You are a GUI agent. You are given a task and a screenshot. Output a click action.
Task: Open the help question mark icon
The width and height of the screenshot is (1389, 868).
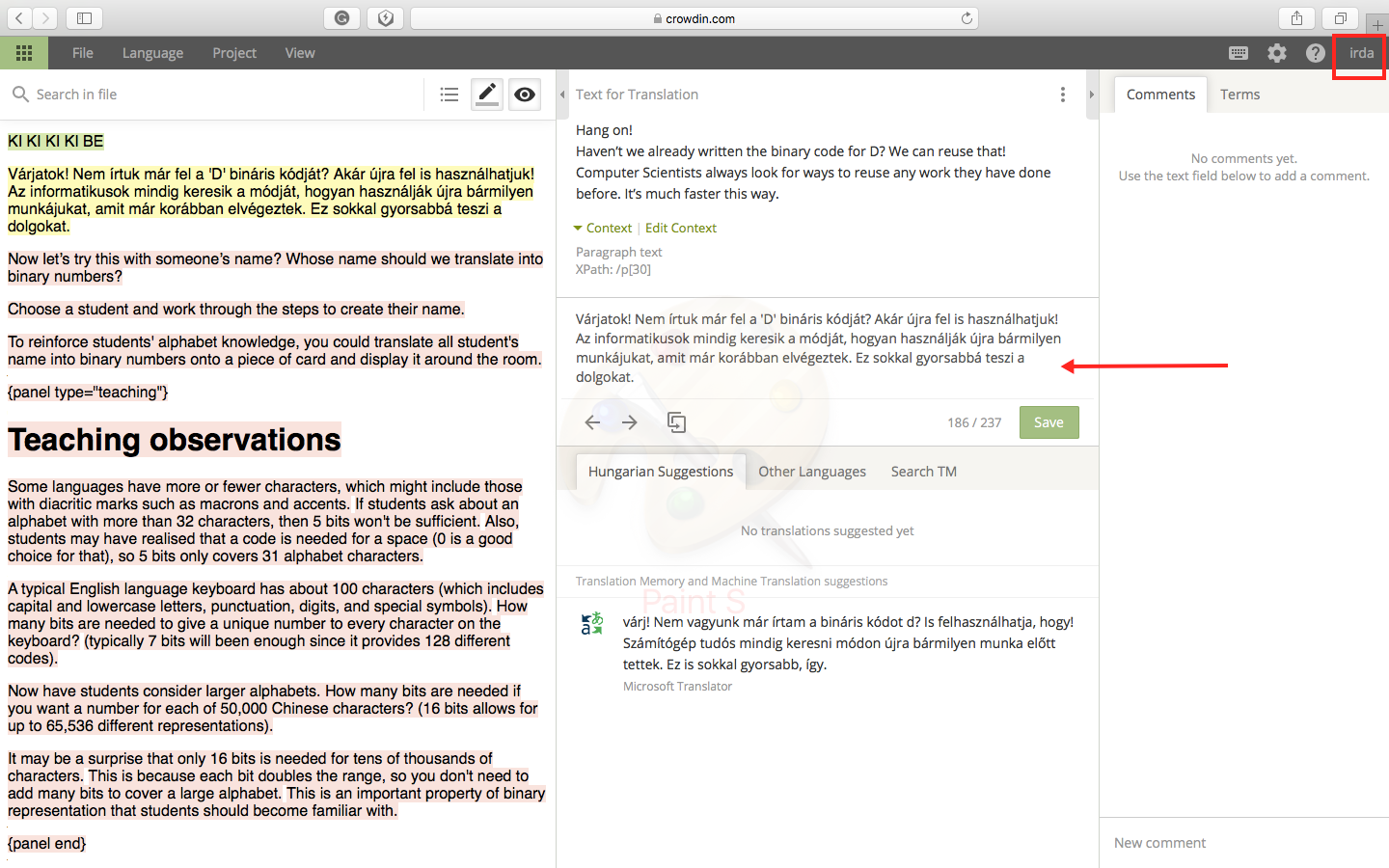1316,53
